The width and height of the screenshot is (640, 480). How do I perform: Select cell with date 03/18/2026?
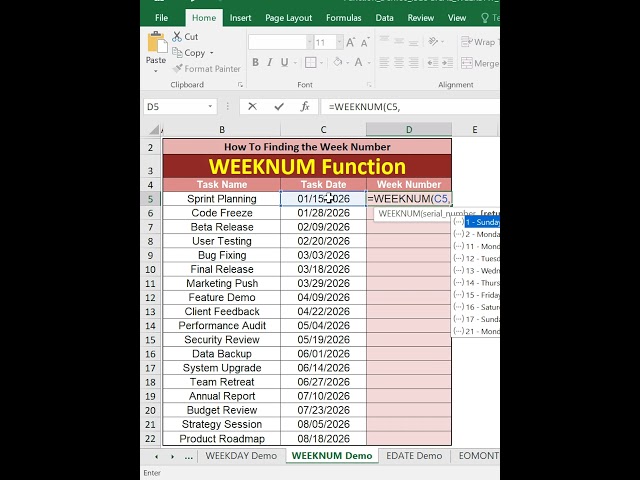tap(323, 269)
